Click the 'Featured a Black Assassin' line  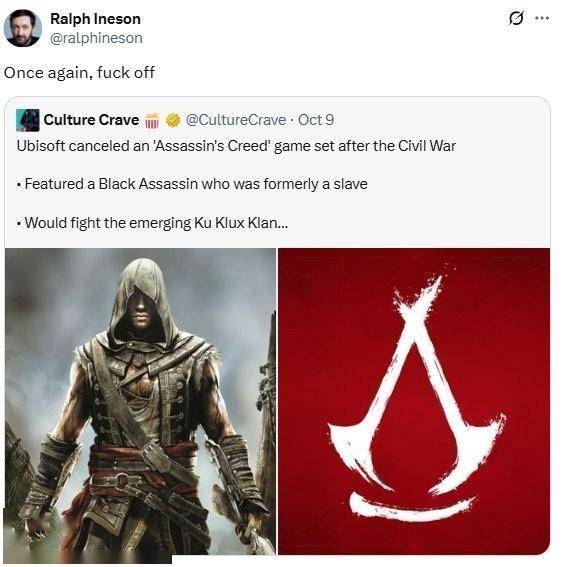click(x=192, y=184)
